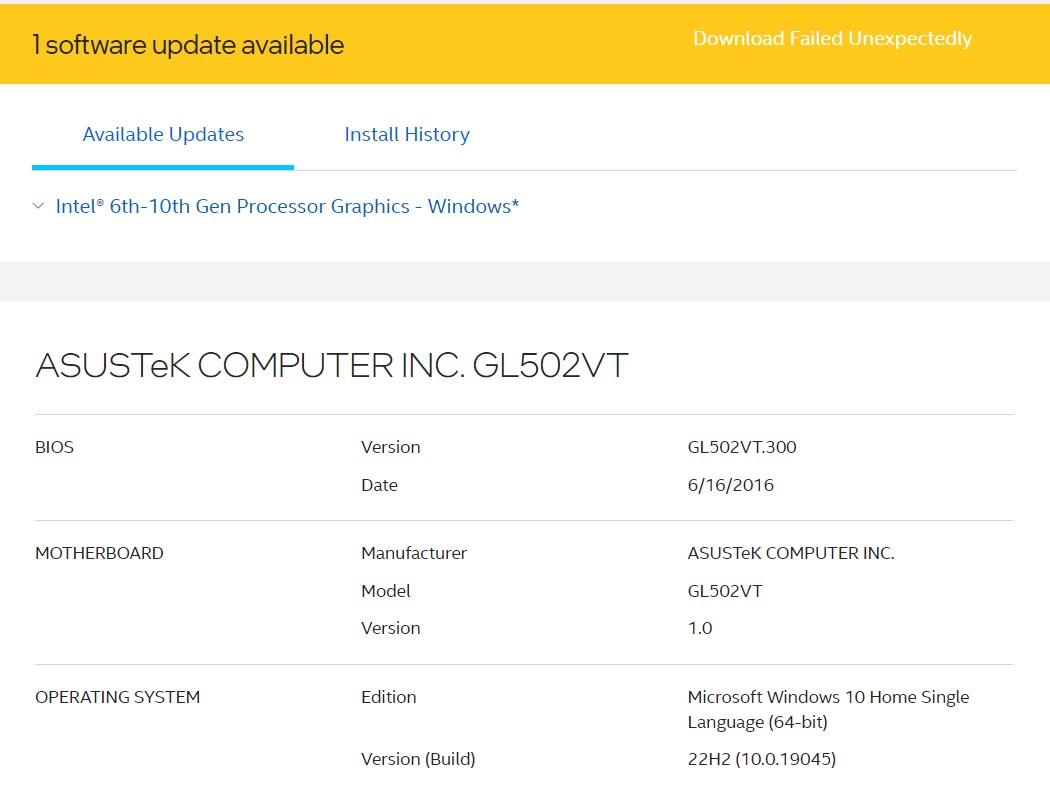The width and height of the screenshot is (1050, 791).
Task: Click the motherboard model value GL502VT
Action: click(x=725, y=591)
